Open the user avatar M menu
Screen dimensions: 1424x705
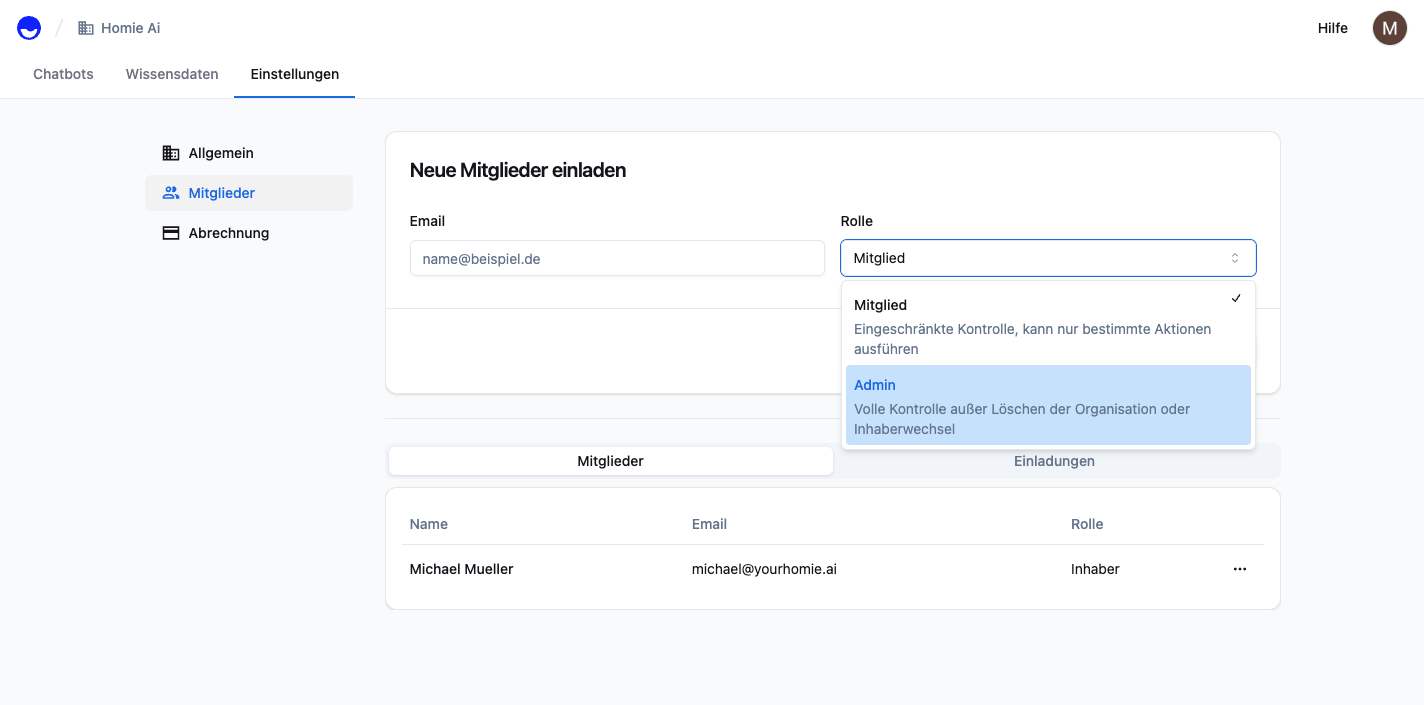click(x=1389, y=28)
